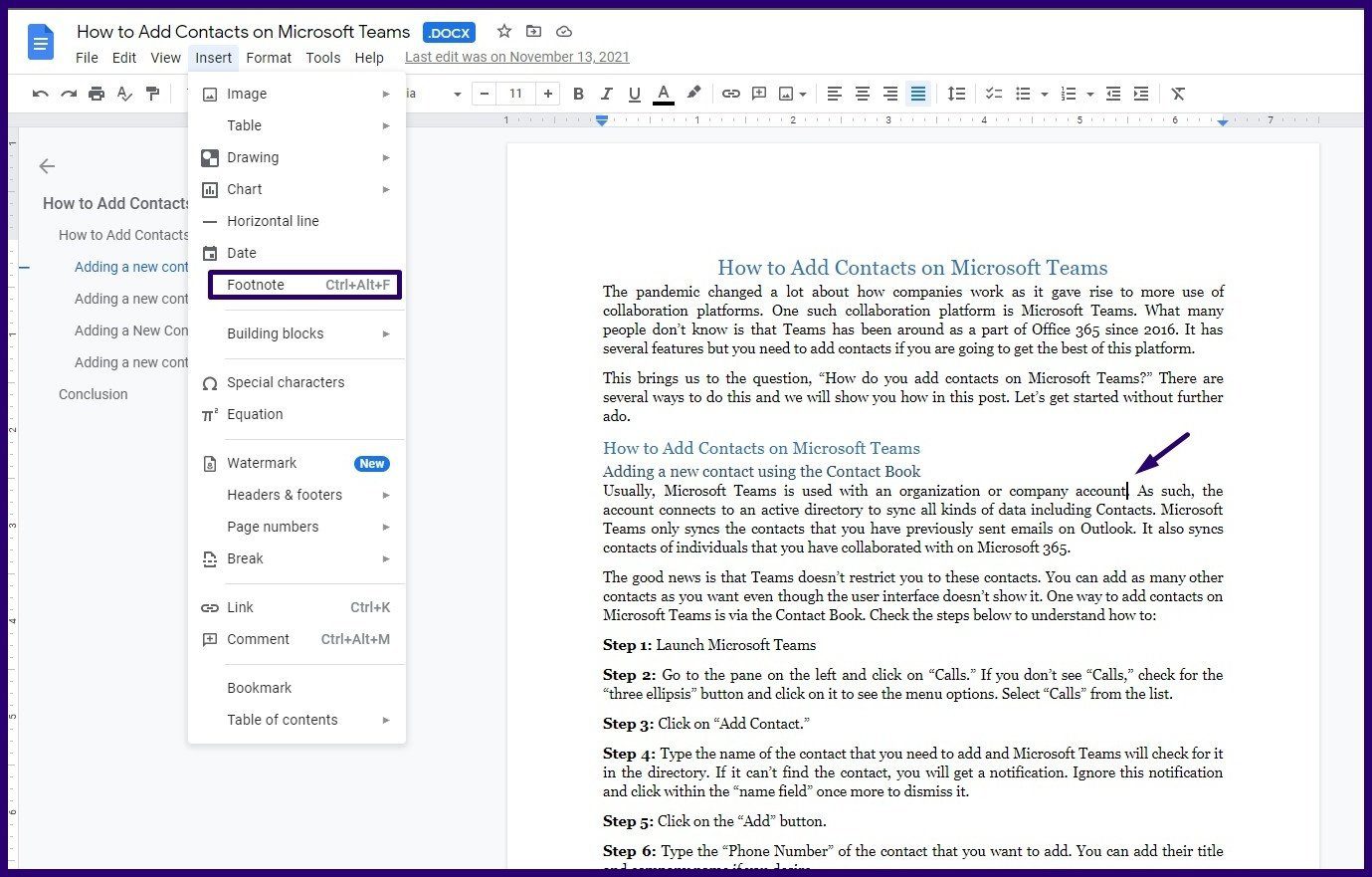Expand the Headers & footers submenu
The height and width of the screenshot is (877, 1372).
click(x=285, y=495)
